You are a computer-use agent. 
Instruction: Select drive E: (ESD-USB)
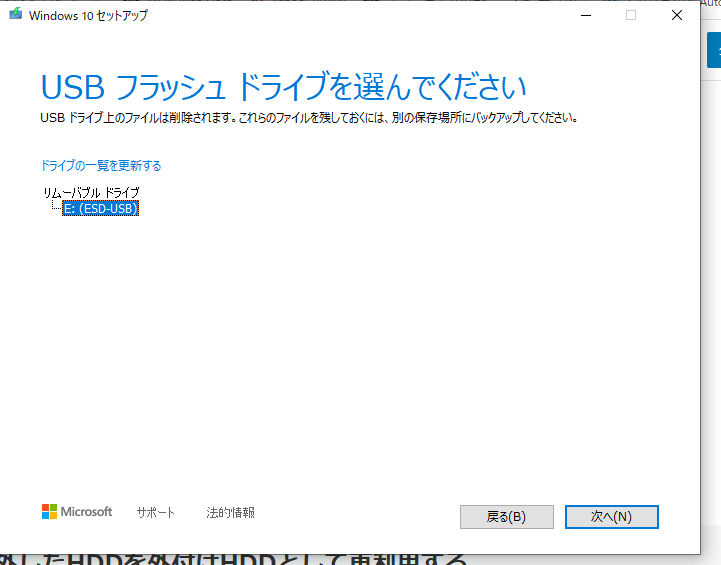[101, 209]
